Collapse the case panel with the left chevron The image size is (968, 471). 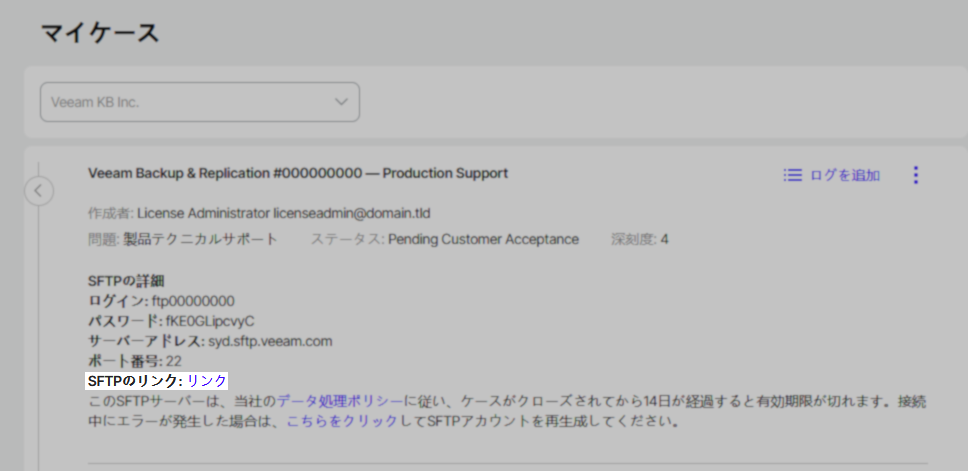pos(38,191)
